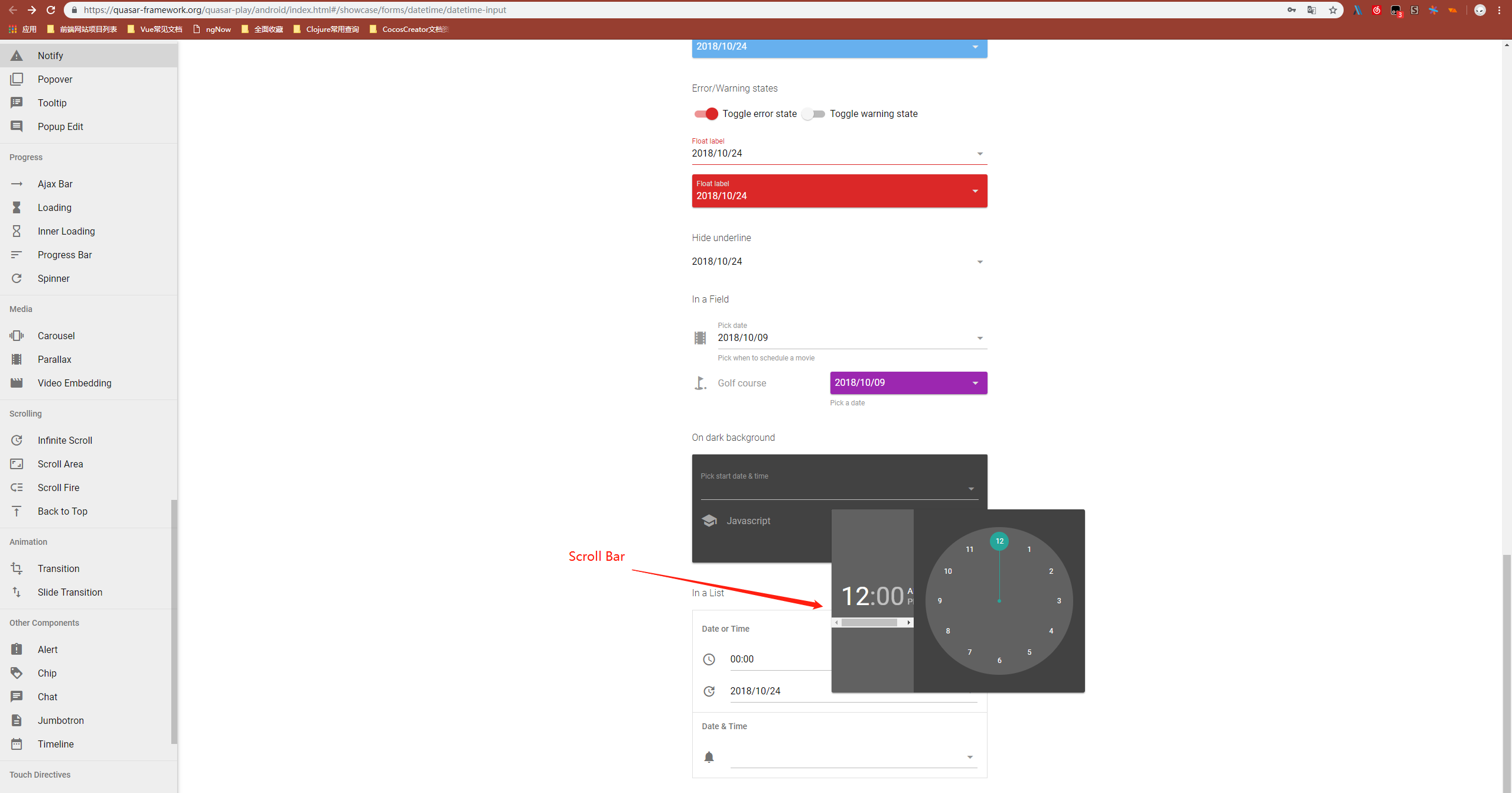The height and width of the screenshot is (793, 1512).
Task: Click the clock icon beside 00:00
Action: click(x=709, y=659)
